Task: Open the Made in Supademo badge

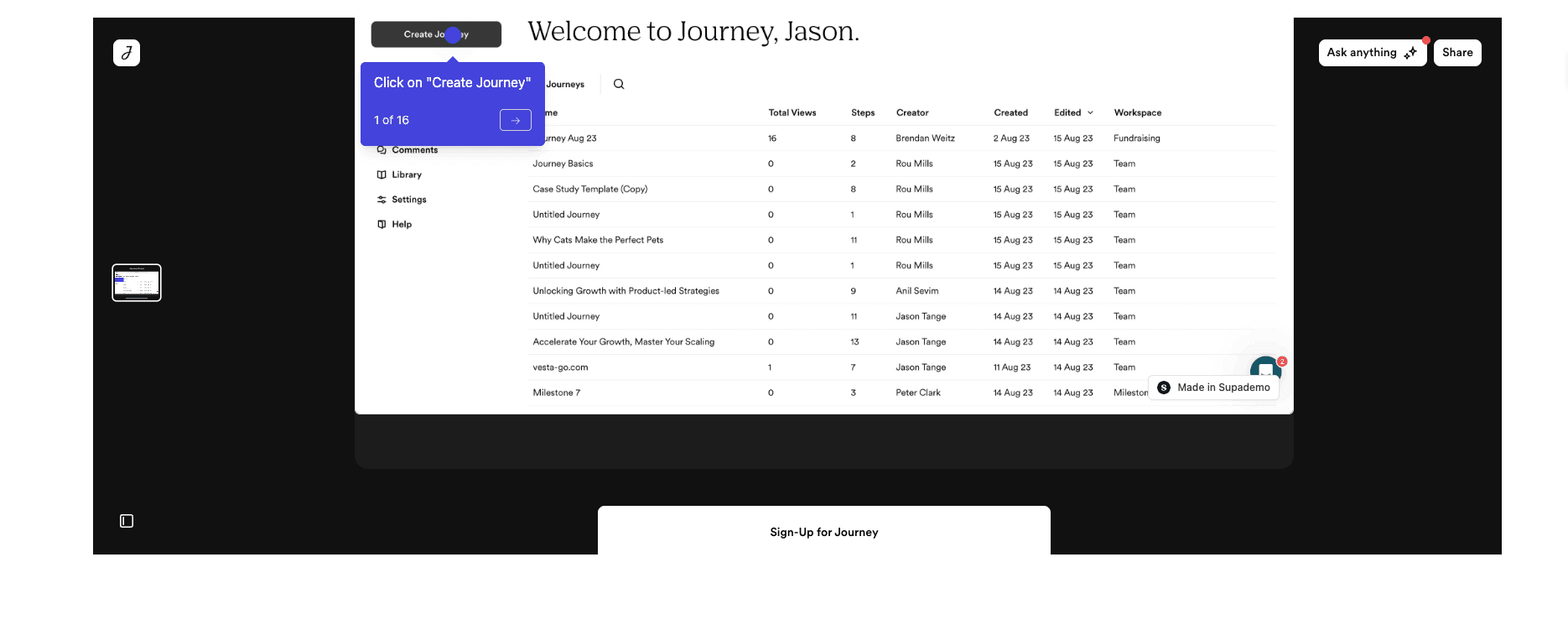Action: coord(1213,388)
